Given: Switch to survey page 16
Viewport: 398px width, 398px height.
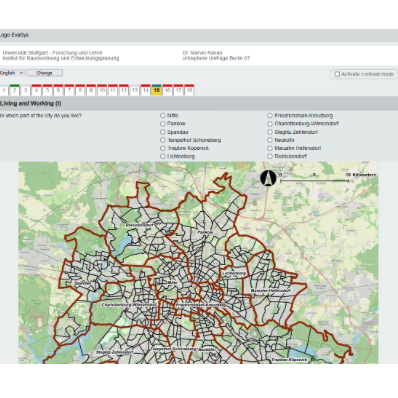Looking at the screenshot, I should click(167, 90).
